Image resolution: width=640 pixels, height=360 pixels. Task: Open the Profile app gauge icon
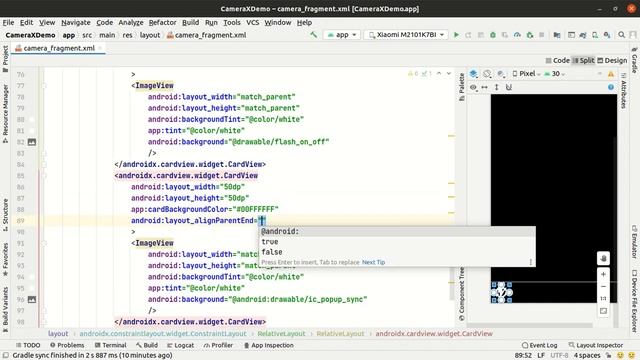pyautogui.click(x=517, y=35)
